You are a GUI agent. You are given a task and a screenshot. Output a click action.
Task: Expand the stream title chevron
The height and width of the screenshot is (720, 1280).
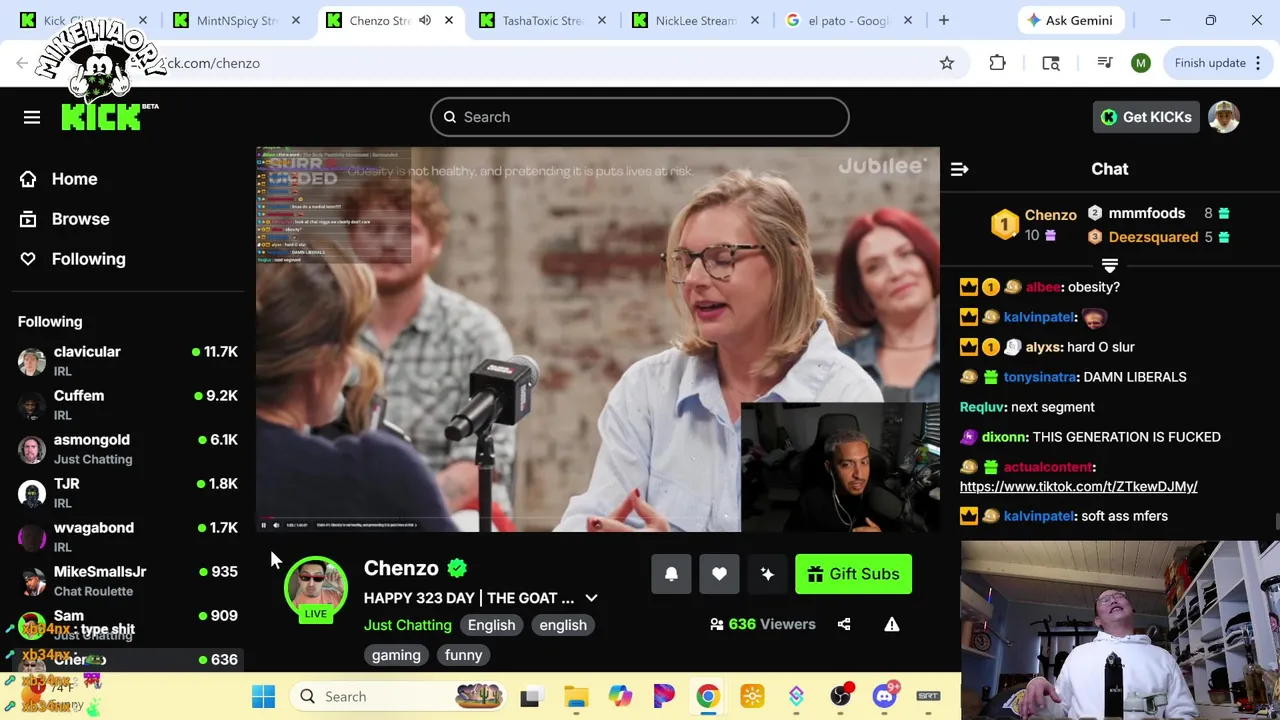[591, 598]
